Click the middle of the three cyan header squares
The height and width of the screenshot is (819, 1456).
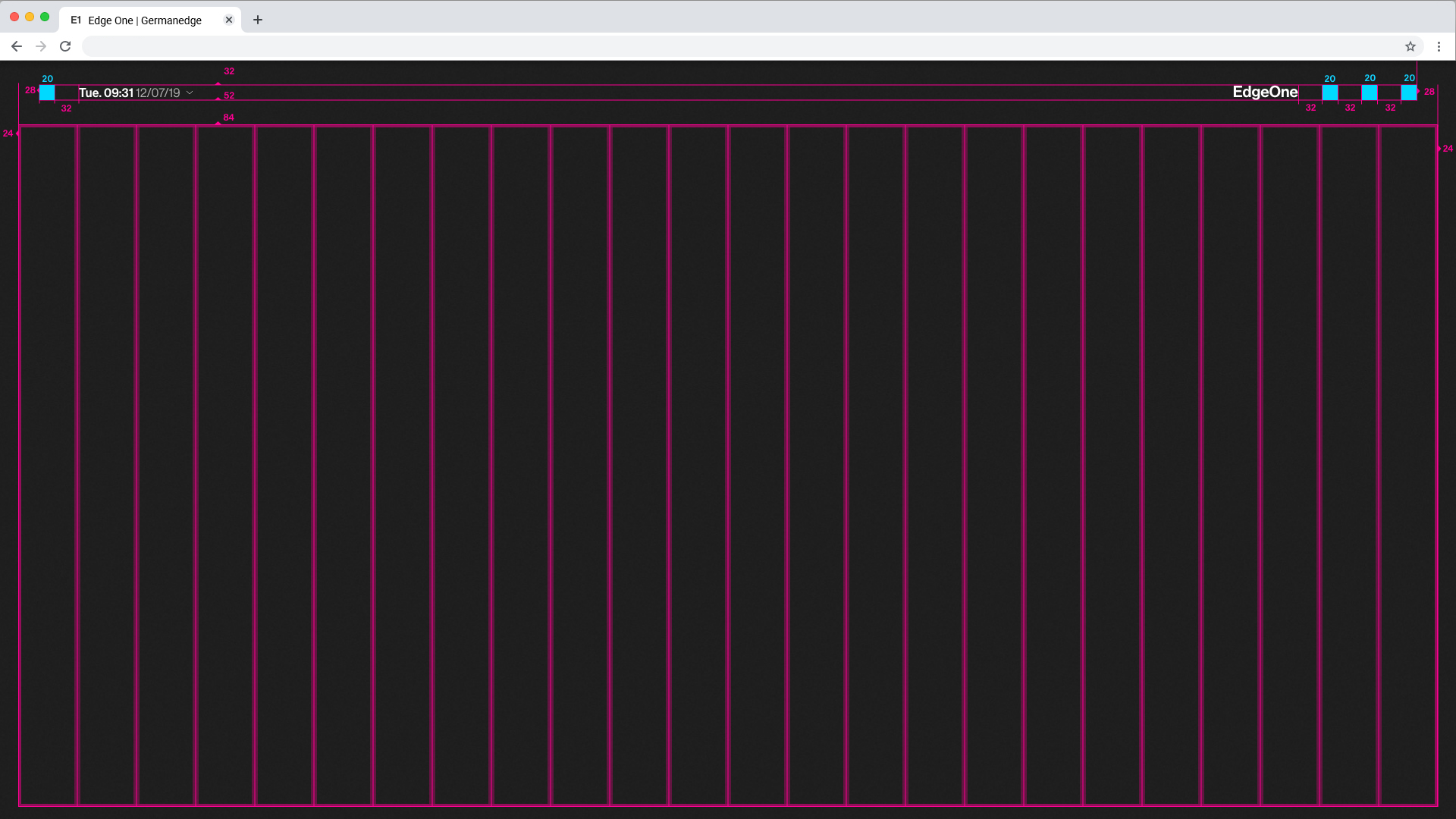(1369, 93)
